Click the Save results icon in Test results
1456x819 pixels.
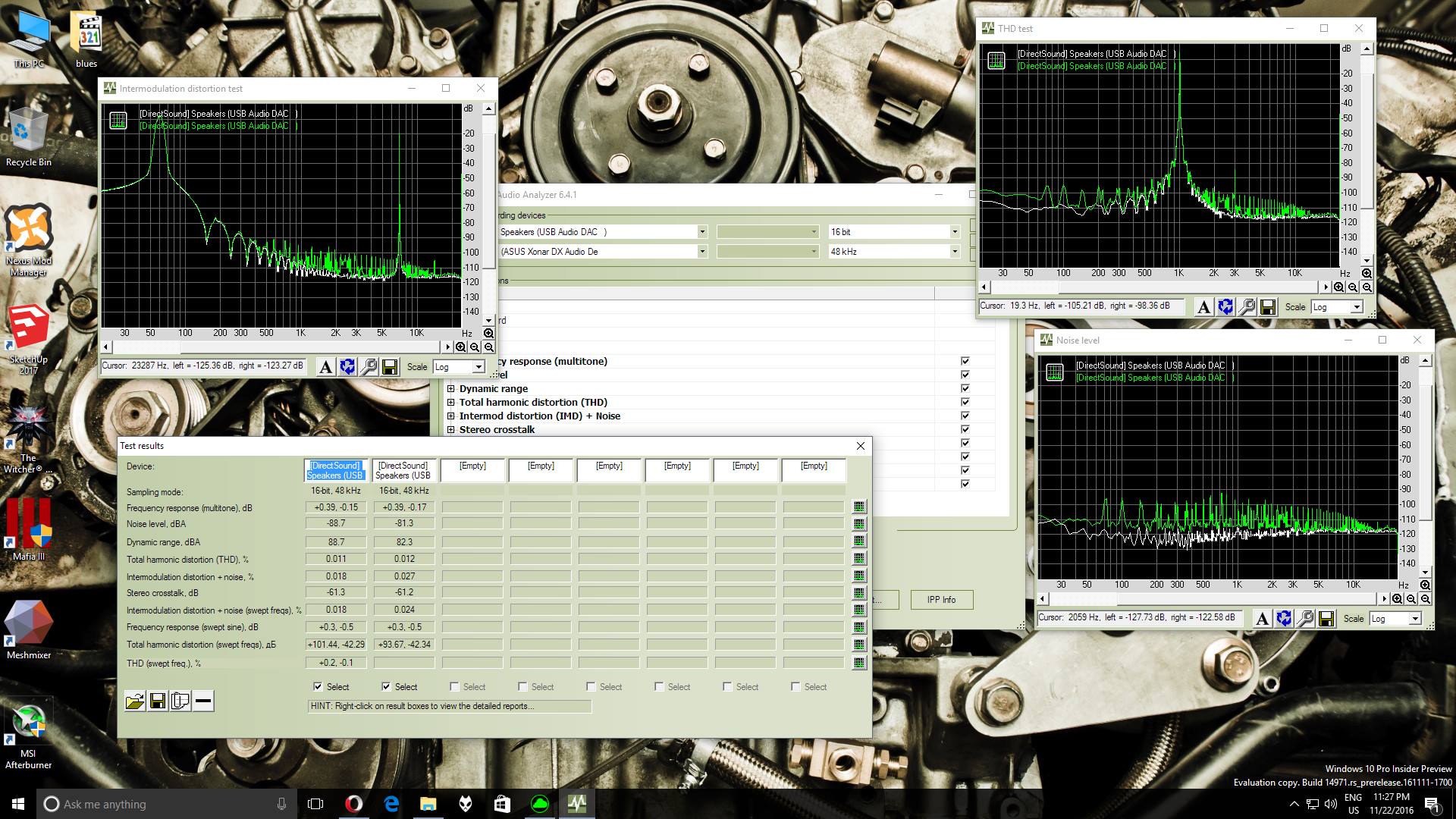pos(157,700)
